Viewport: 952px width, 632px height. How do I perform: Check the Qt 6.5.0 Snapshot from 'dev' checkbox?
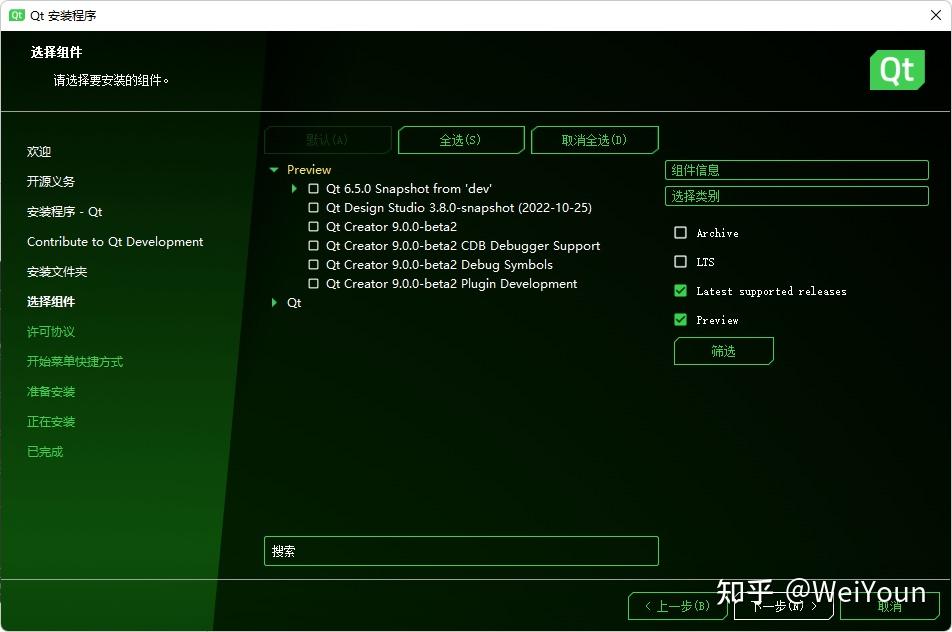point(313,189)
